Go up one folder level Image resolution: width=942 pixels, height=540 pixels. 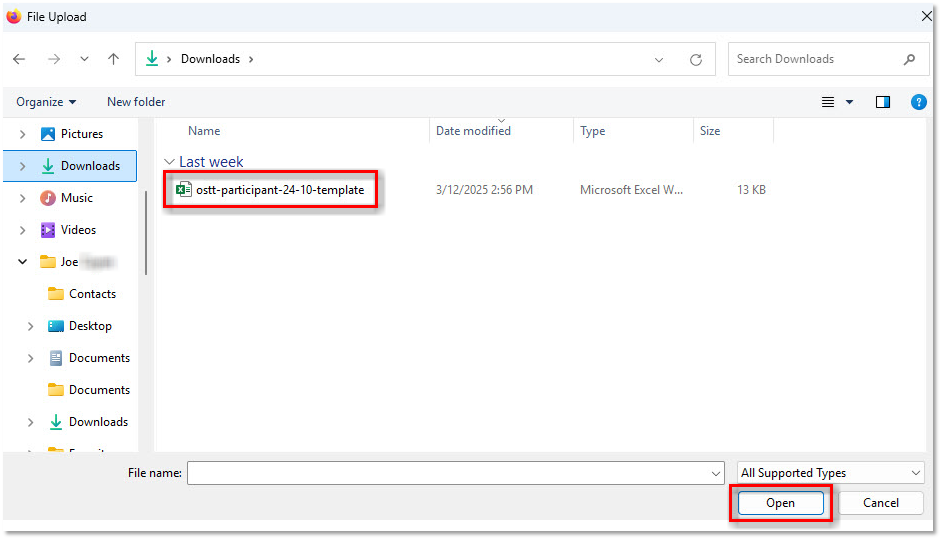[x=114, y=59]
